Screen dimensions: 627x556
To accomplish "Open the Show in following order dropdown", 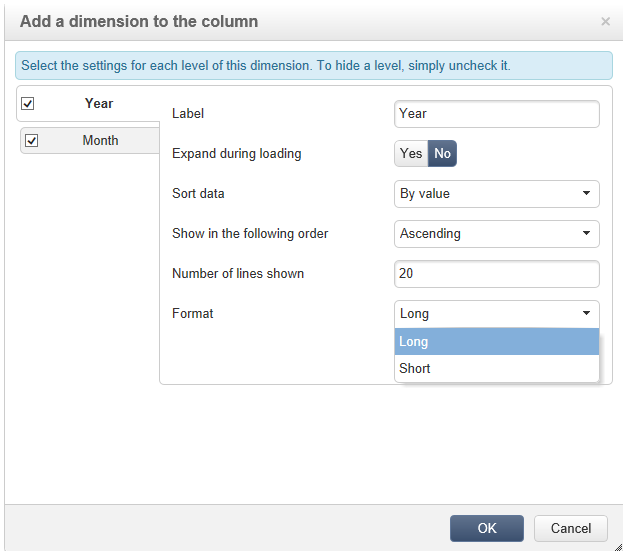I will point(496,234).
